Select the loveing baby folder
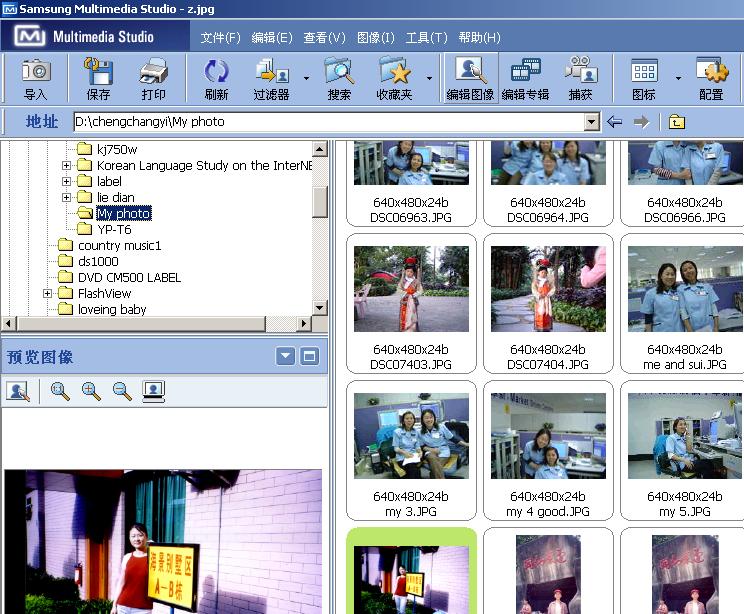The height and width of the screenshot is (614, 744). point(112,309)
